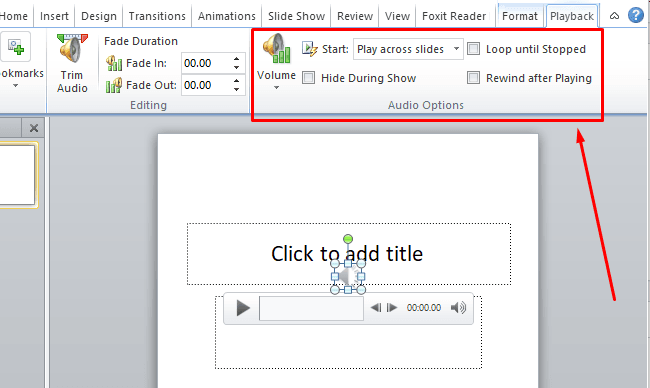Open the Start playback dropdown
Viewport: 650px width, 388px height.
(456, 49)
